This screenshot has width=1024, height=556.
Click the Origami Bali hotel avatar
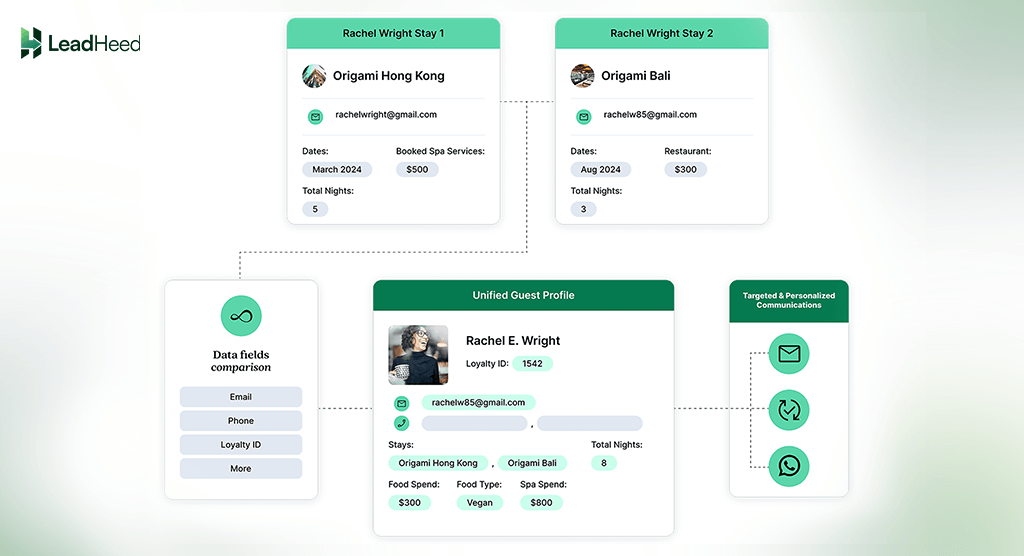point(583,76)
